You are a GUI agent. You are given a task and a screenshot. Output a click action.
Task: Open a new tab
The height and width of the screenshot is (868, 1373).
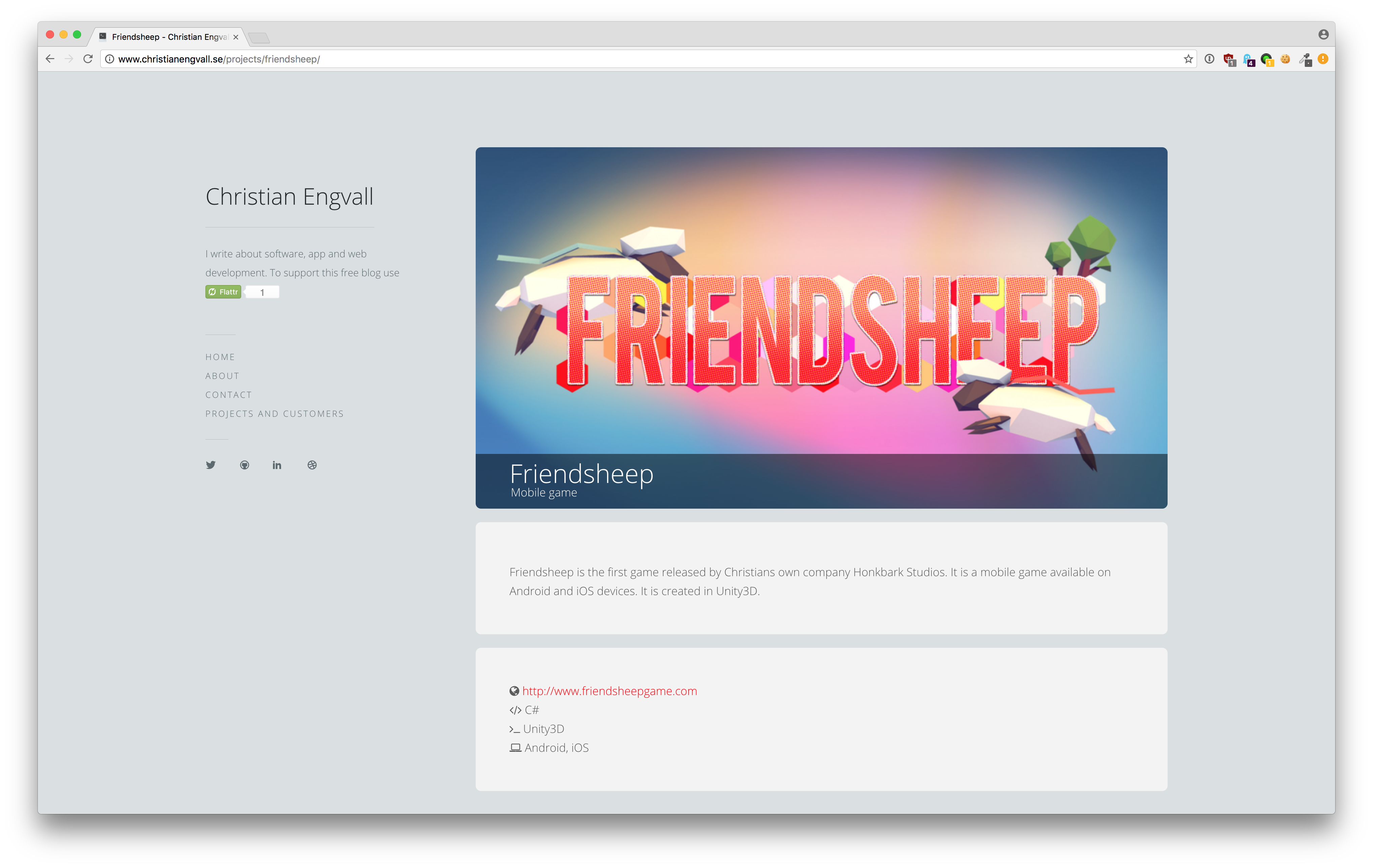click(259, 38)
